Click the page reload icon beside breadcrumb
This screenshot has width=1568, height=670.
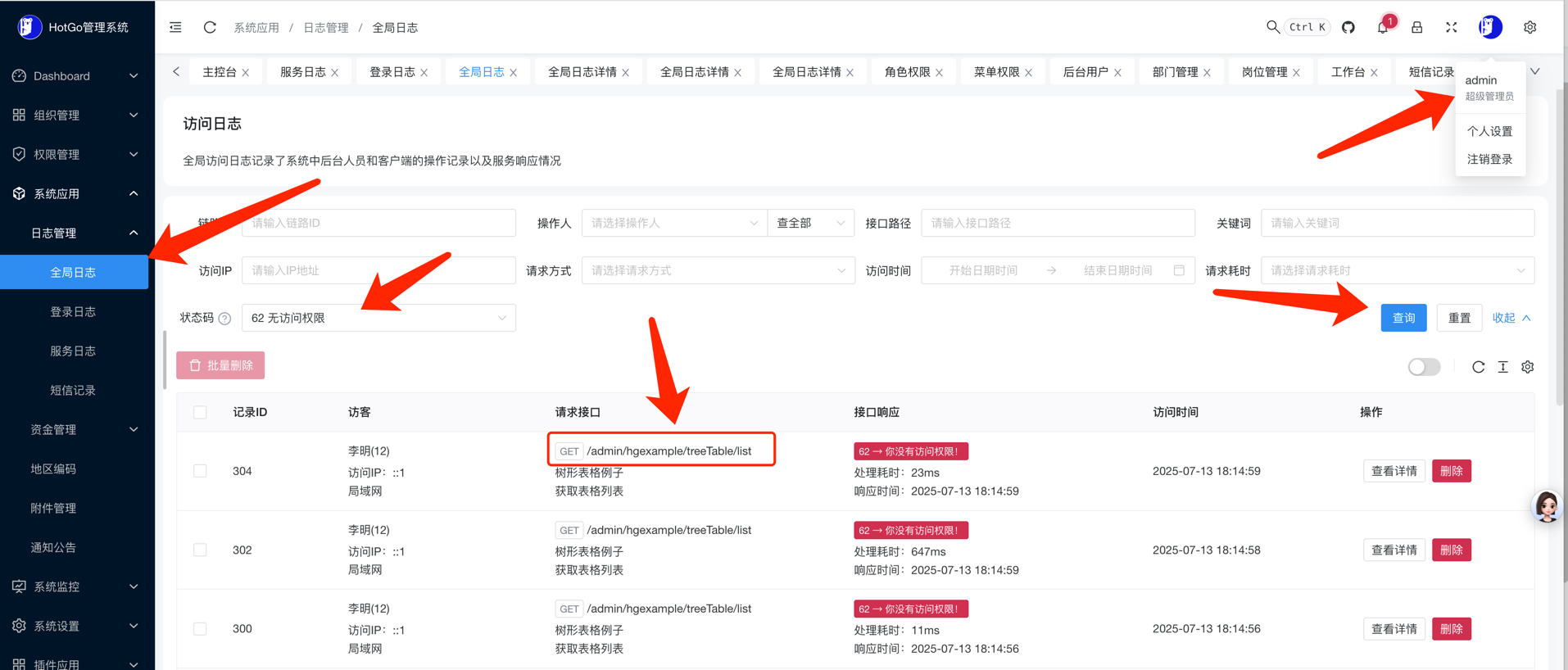click(210, 28)
